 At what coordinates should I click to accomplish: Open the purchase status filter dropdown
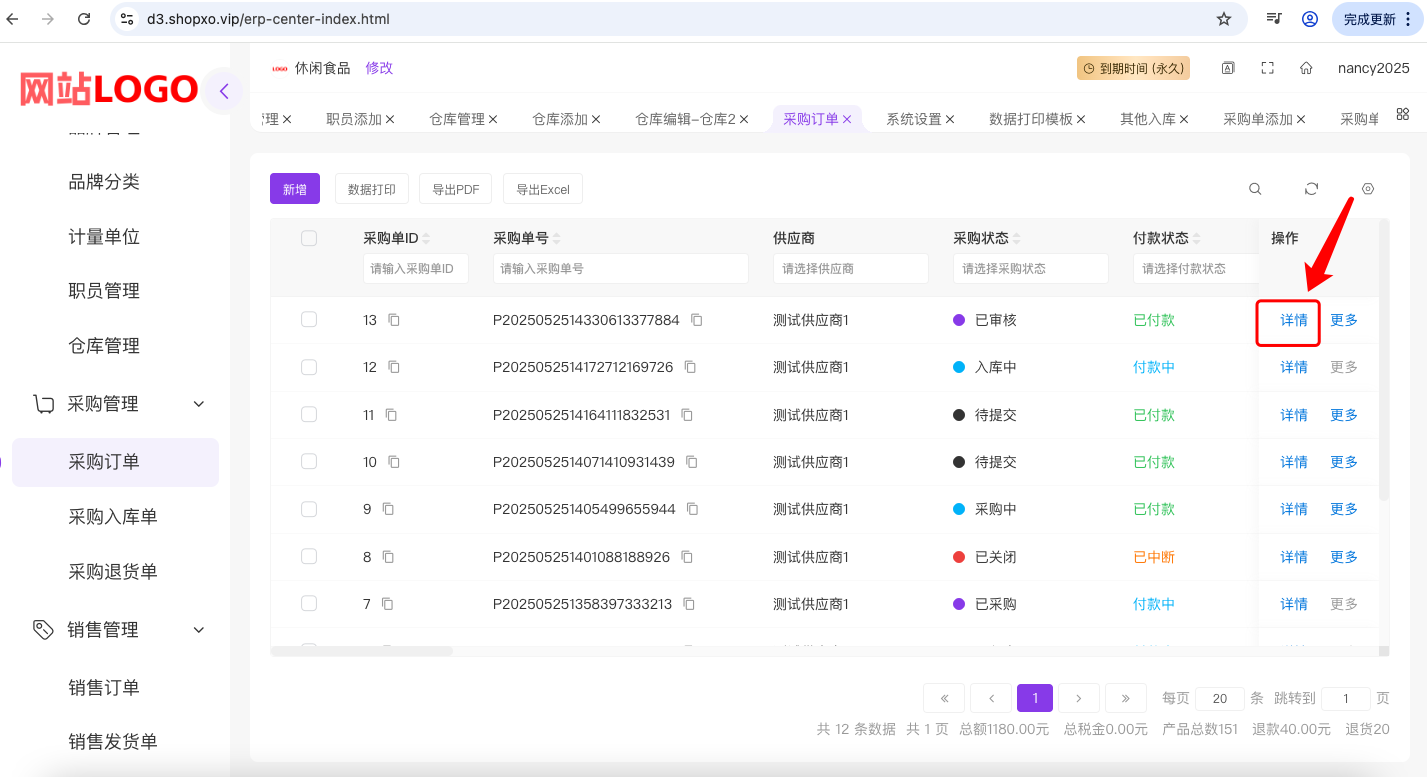[1030, 268]
